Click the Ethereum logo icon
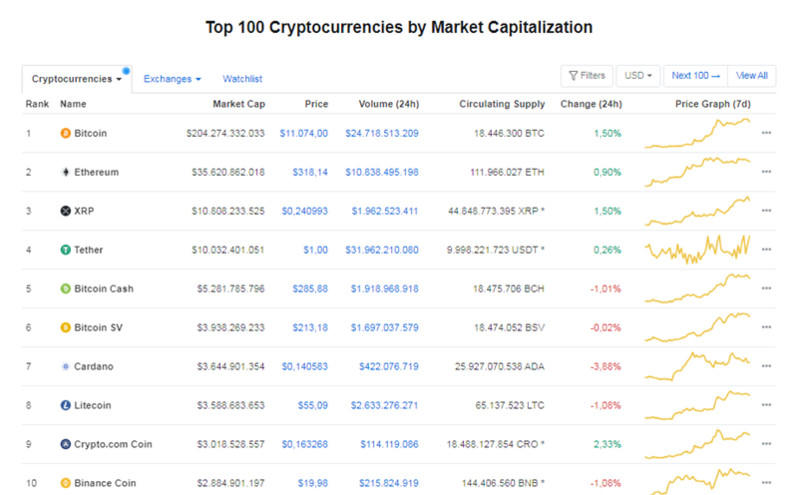 [x=66, y=172]
